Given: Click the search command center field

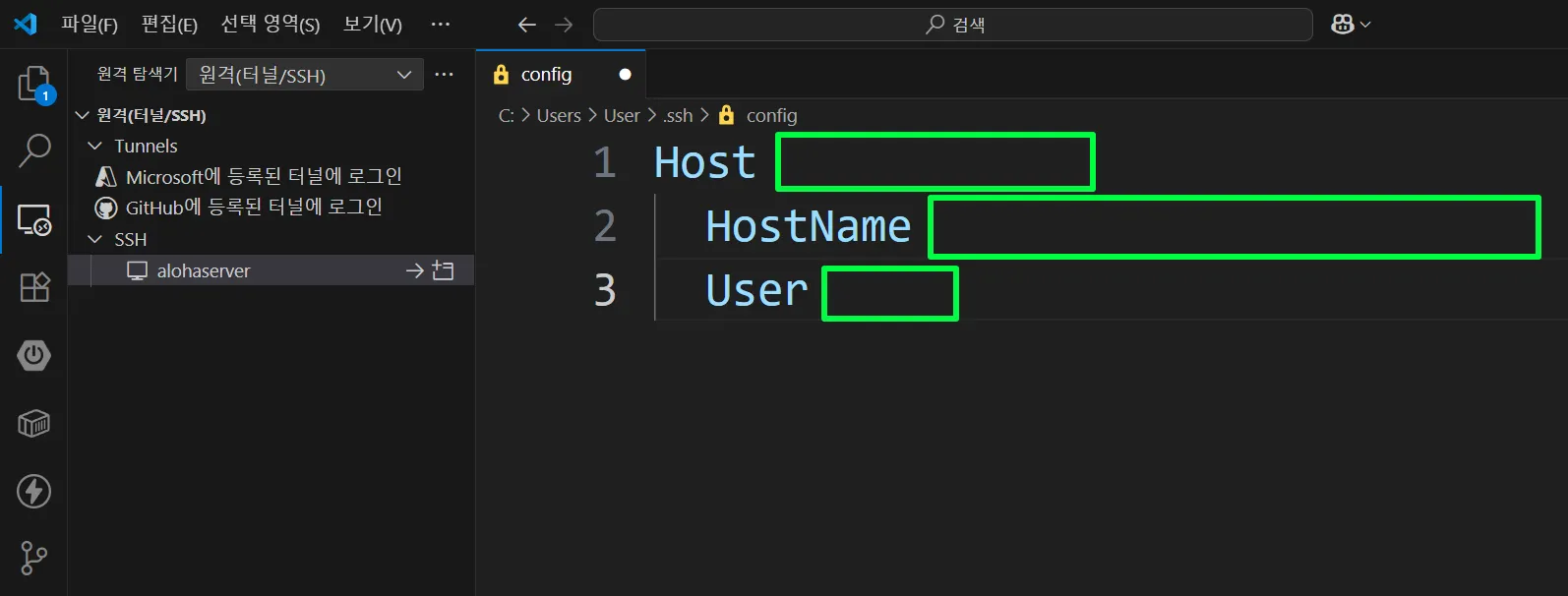Looking at the screenshot, I should pos(953,25).
